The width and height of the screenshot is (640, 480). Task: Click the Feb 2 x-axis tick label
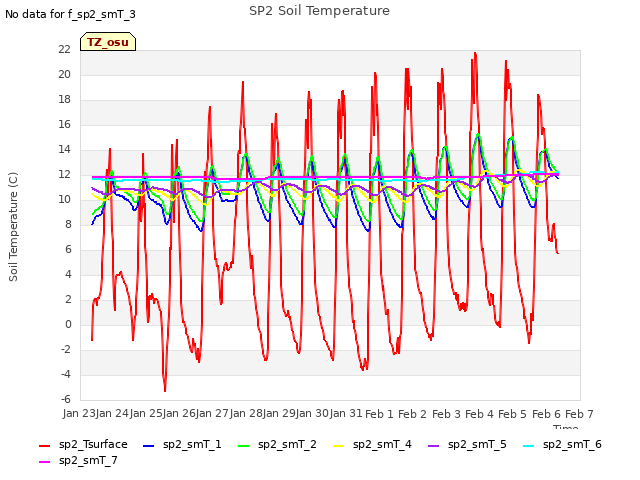(412, 414)
